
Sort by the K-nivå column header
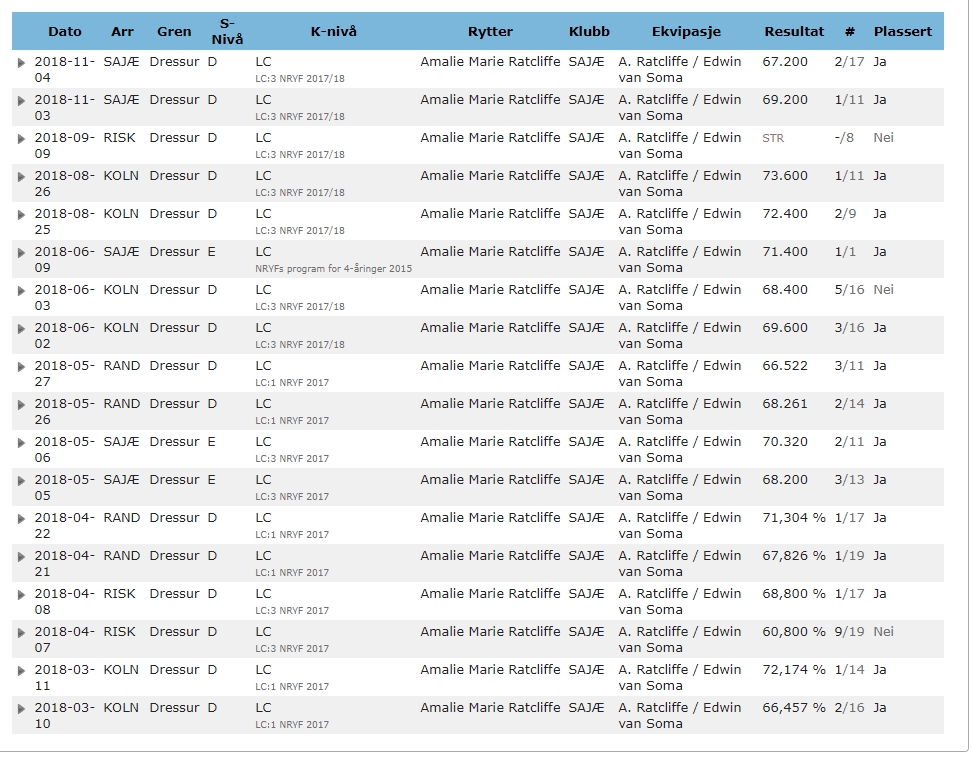tap(334, 32)
